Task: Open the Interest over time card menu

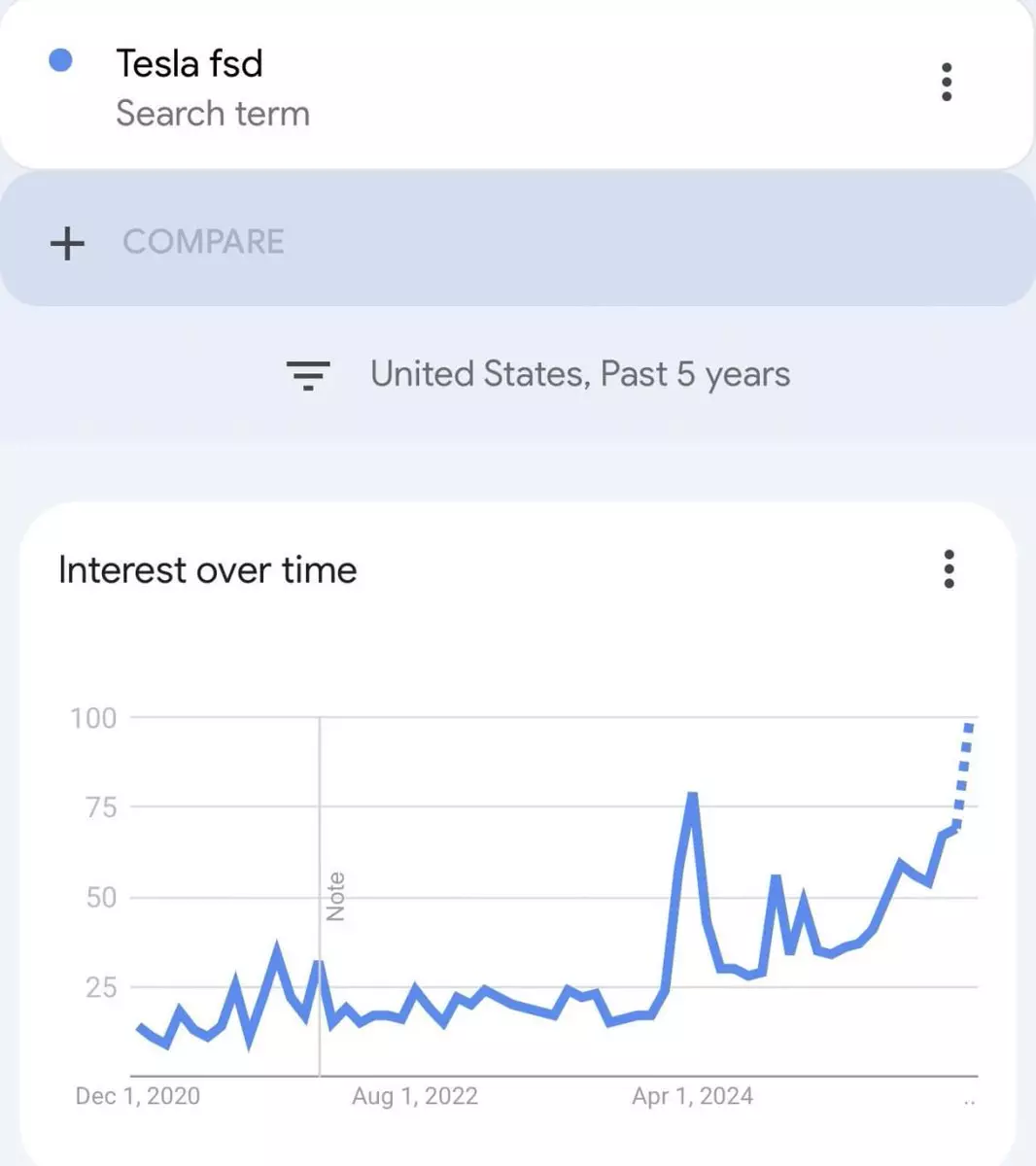Action: [x=949, y=569]
